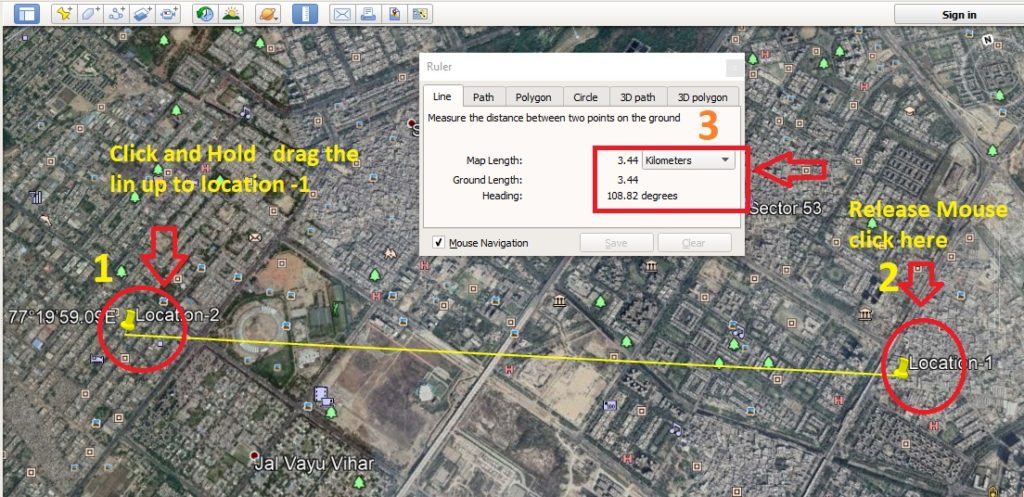Click the Print icon
Screen dimensions: 1024x497
[x=368, y=14]
